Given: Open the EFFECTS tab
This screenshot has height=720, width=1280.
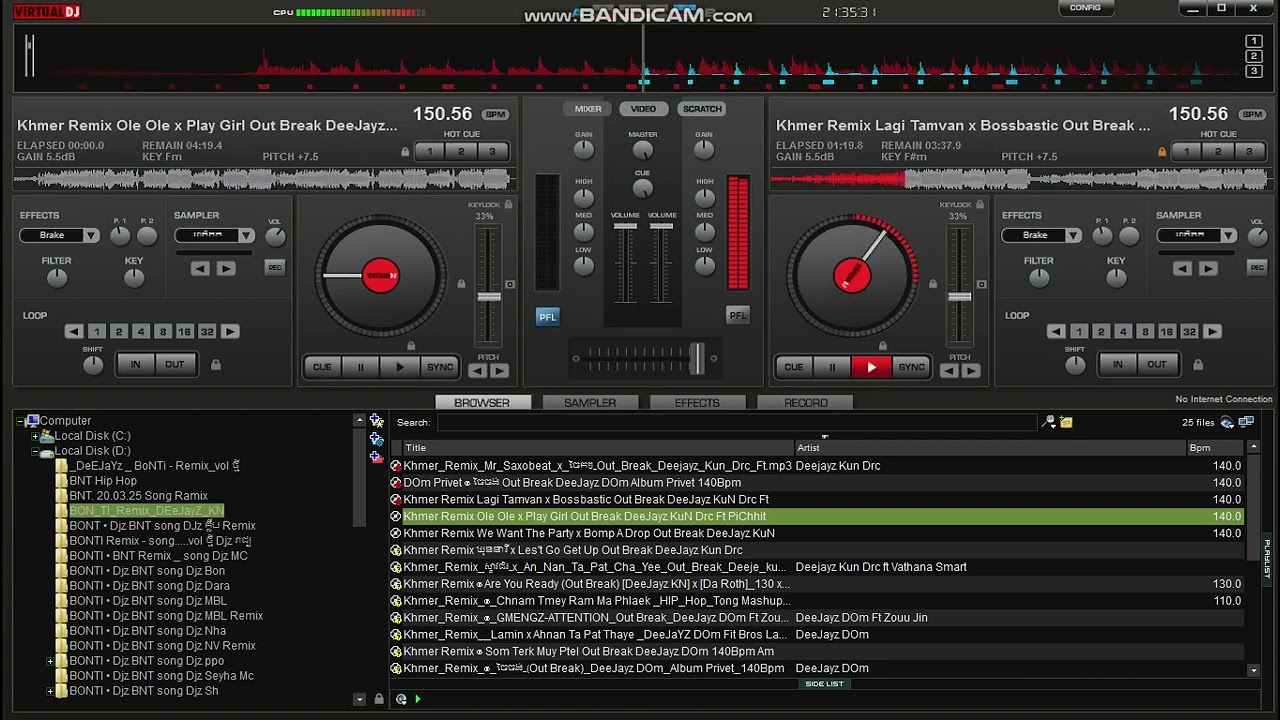Looking at the screenshot, I should (x=697, y=403).
